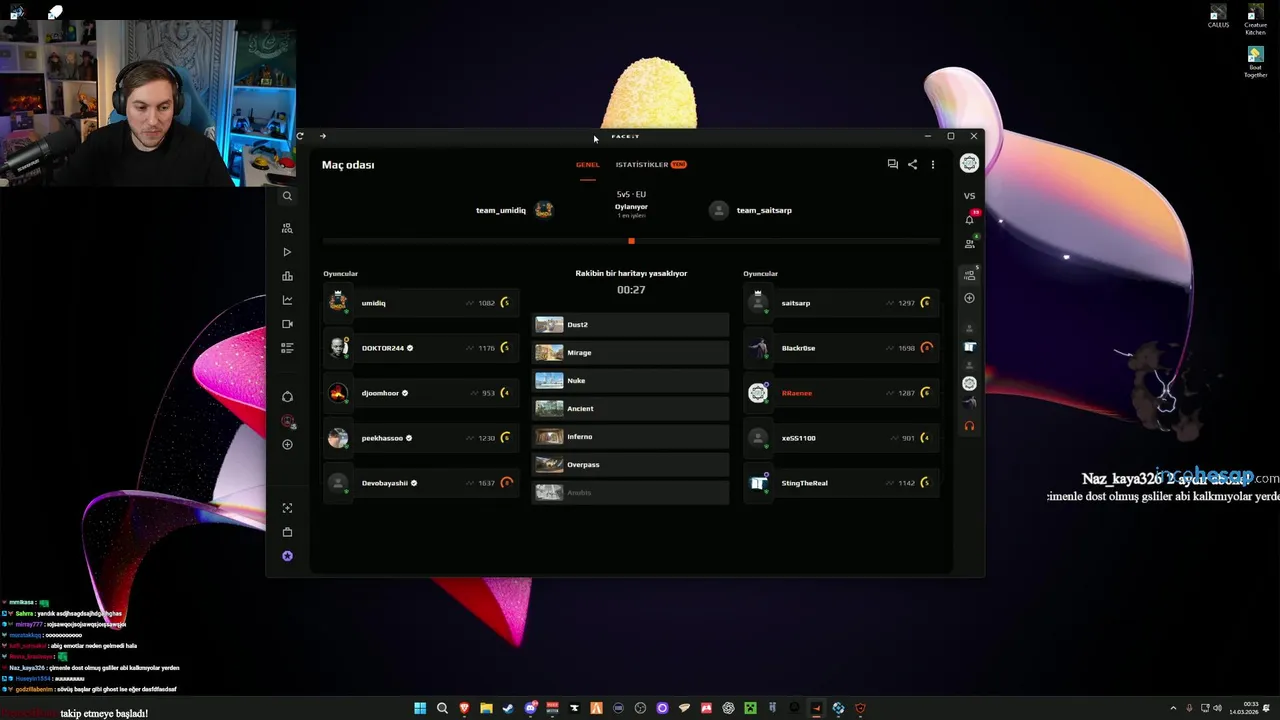Click the Windows Start button
Screen dimensions: 1280x720
[x=420, y=708]
